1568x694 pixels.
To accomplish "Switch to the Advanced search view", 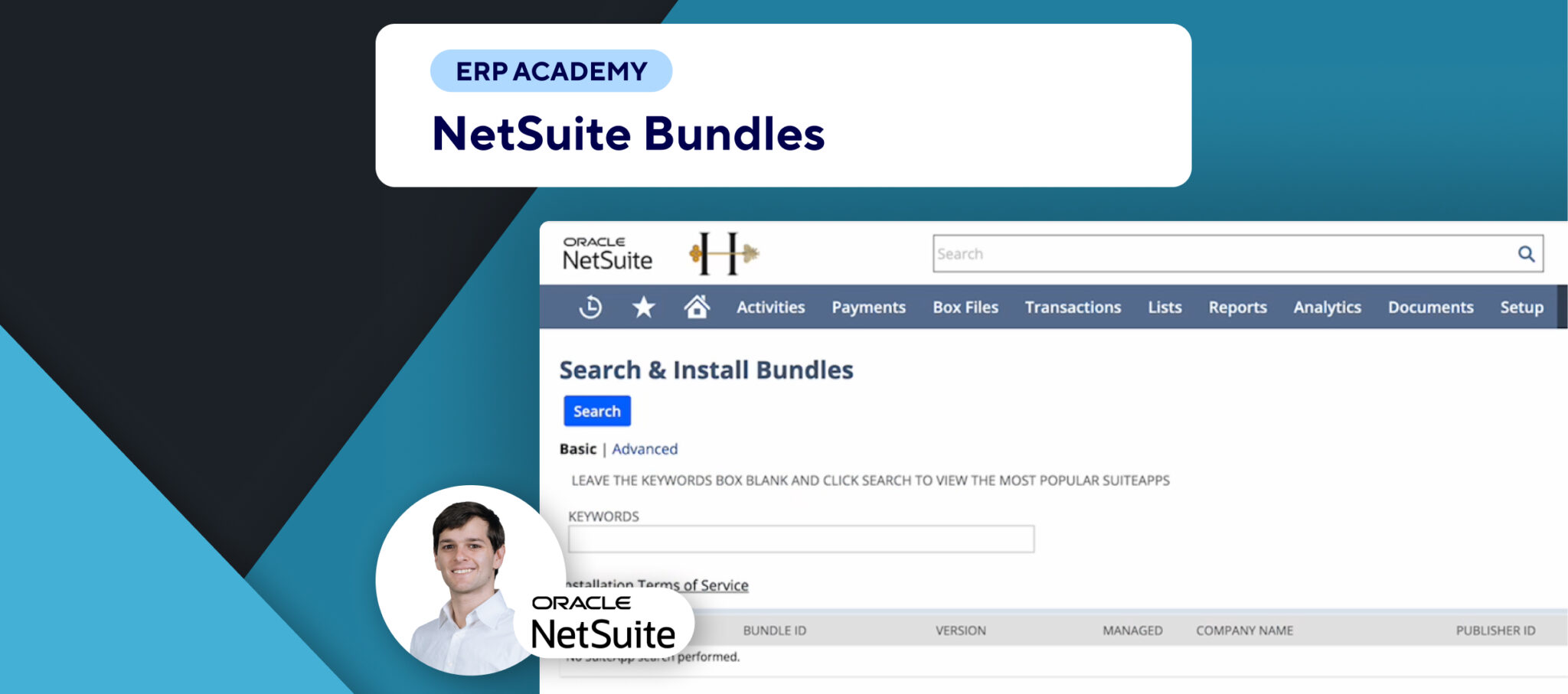I will [645, 449].
